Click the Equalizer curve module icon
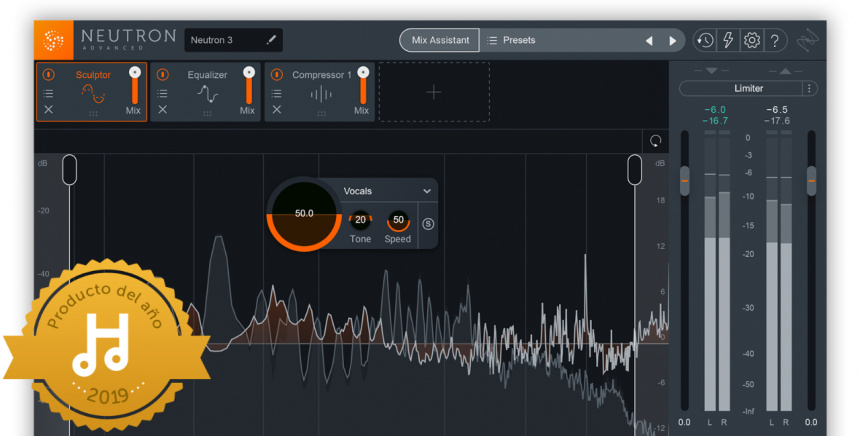The width and height of the screenshot is (860, 436). tap(207, 94)
